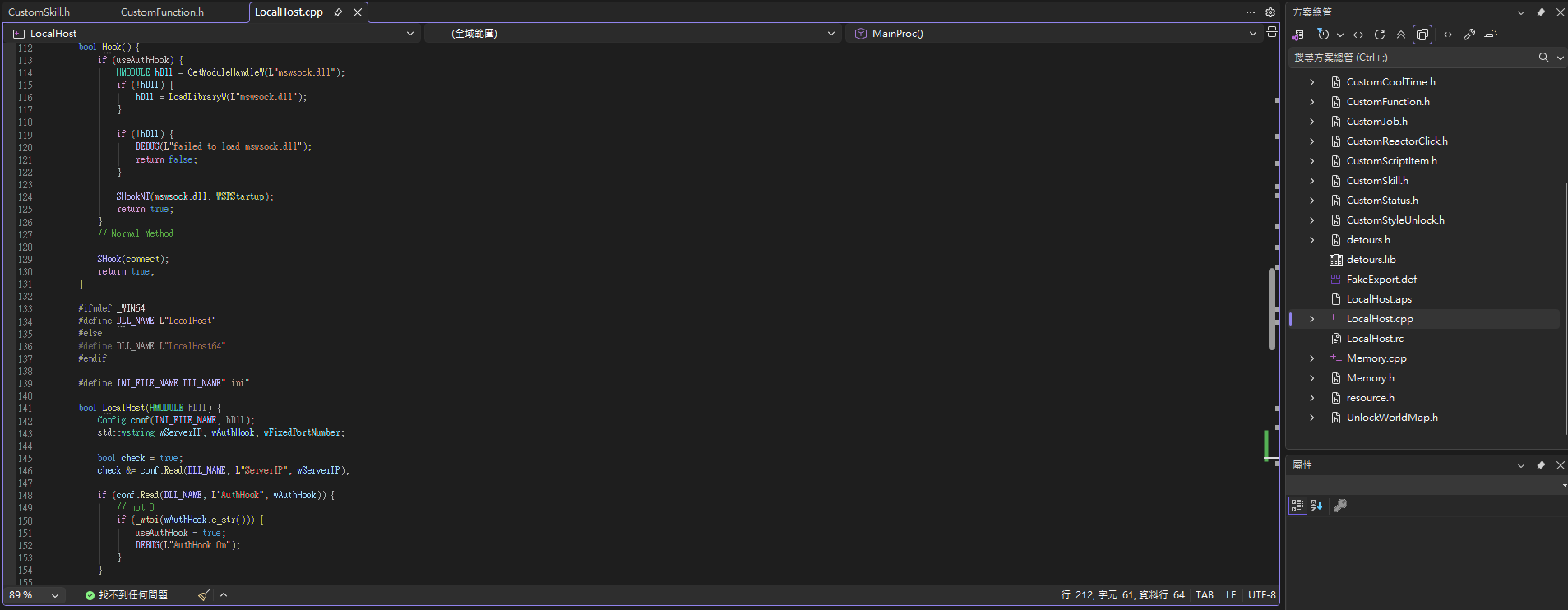Screen dimensions: 1568x610
Task: Click the pending changes filter clock icon
Action: click(x=1322, y=35)
